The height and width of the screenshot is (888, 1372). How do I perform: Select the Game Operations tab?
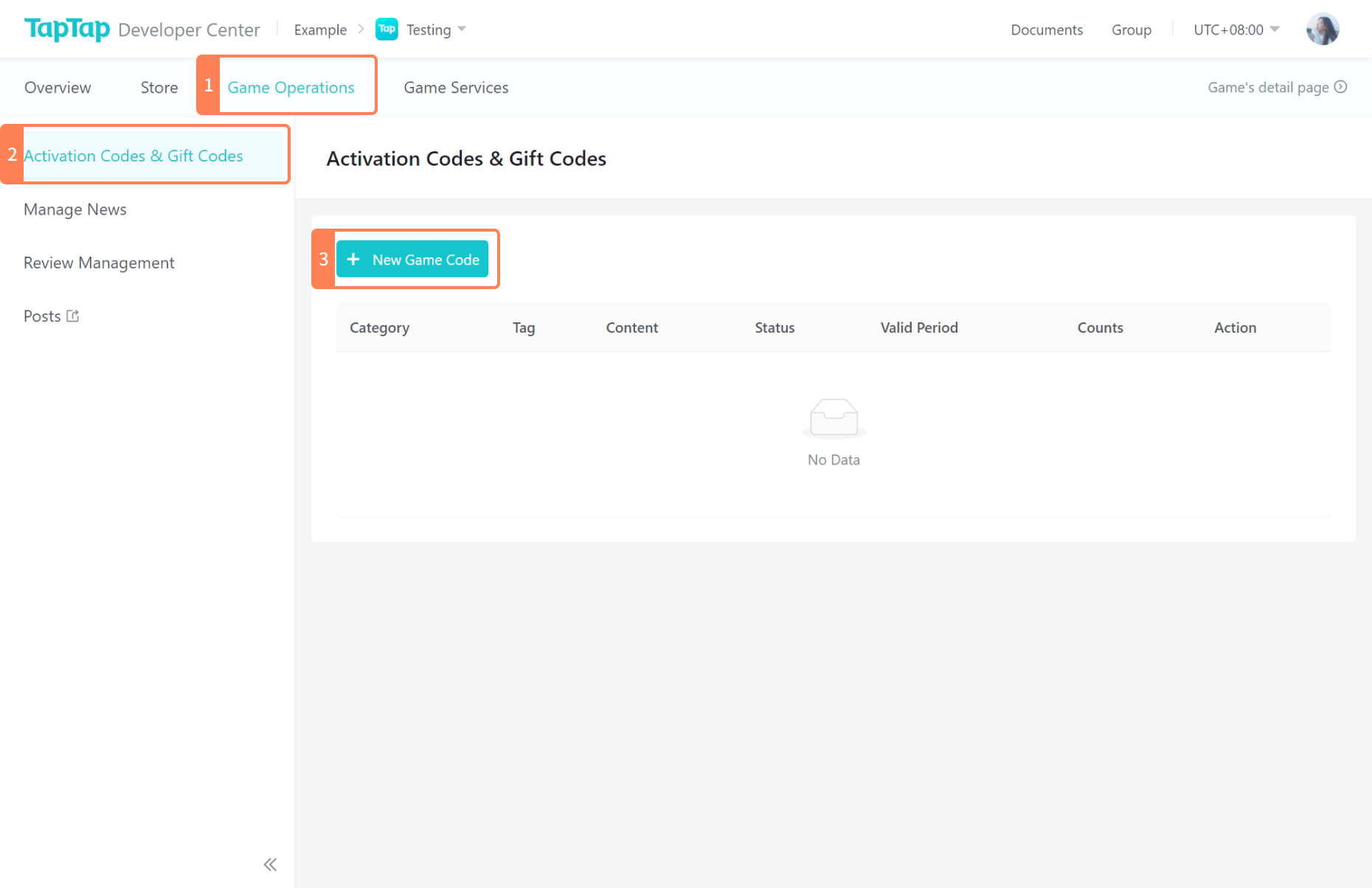(x=291, y=87)
